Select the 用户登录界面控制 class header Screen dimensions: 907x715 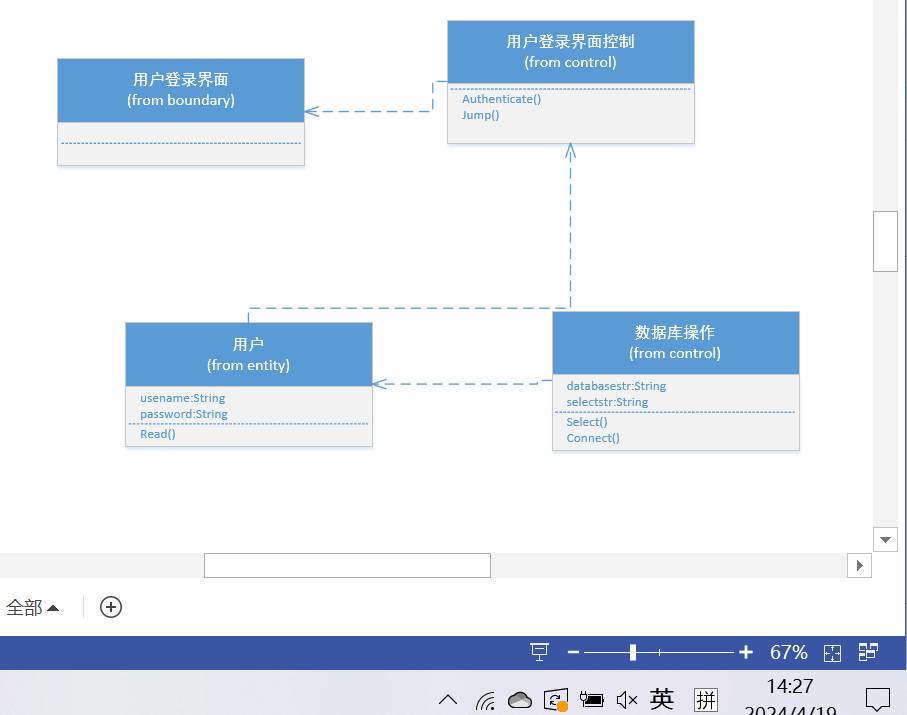571,52
